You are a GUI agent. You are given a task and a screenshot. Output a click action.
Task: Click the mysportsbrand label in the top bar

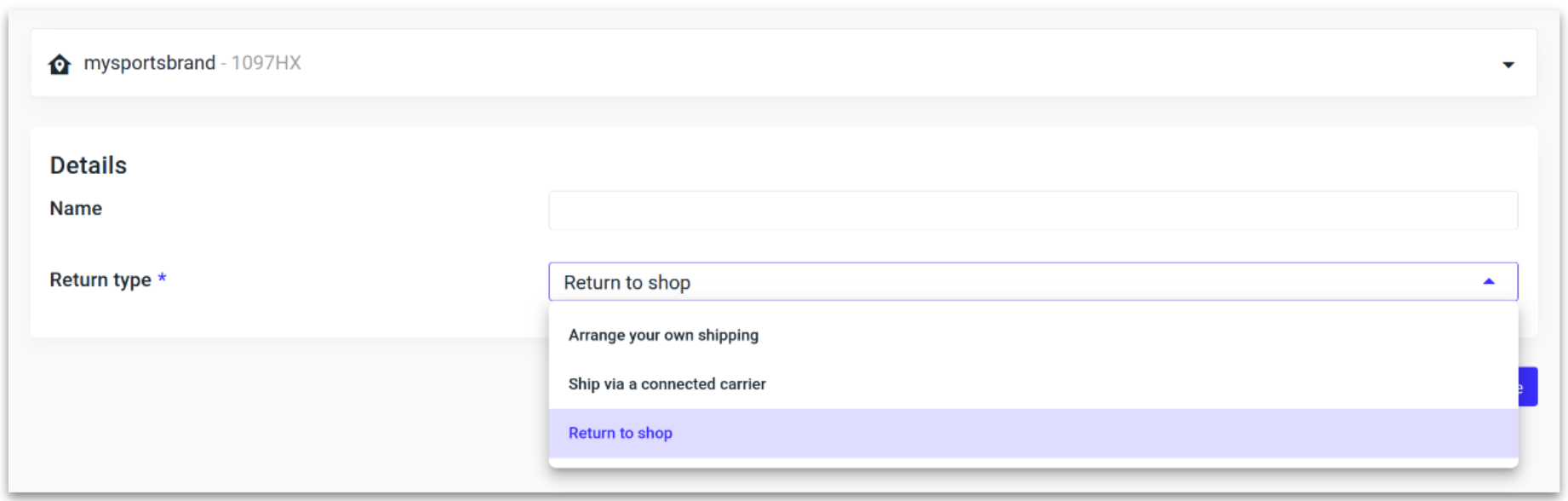pos(149,63)
